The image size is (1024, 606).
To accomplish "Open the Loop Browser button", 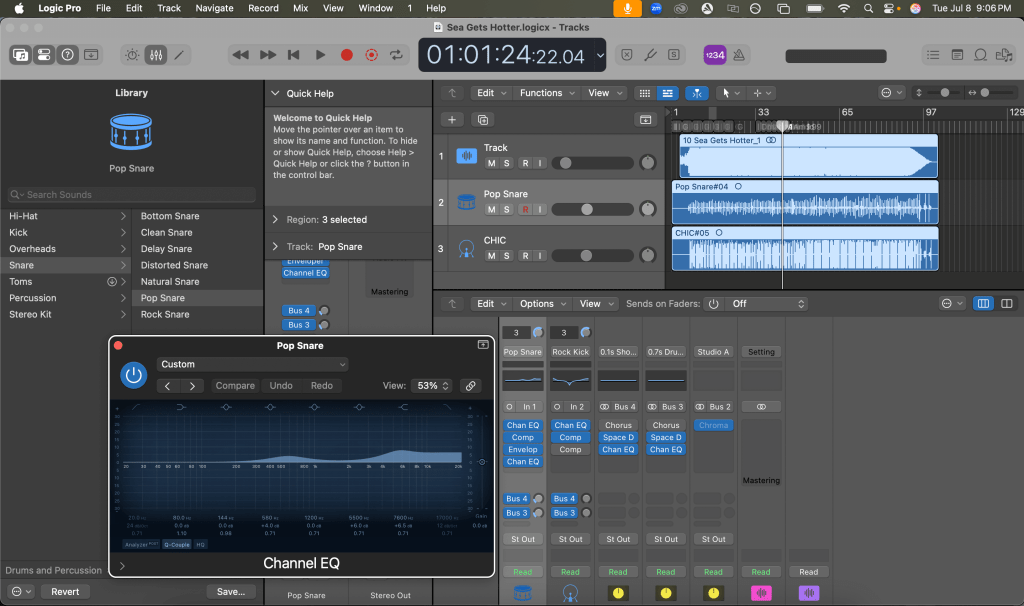I will 980,55.
